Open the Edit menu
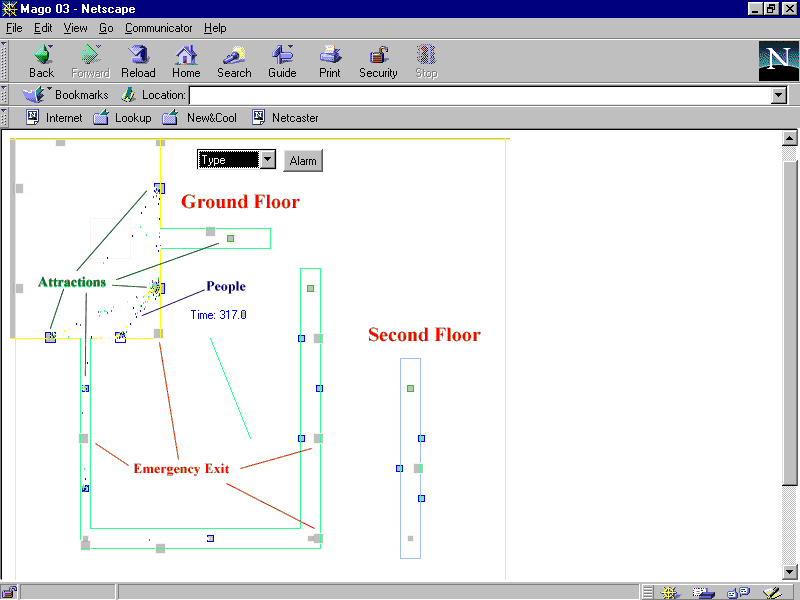 click(x=43, y=28)
